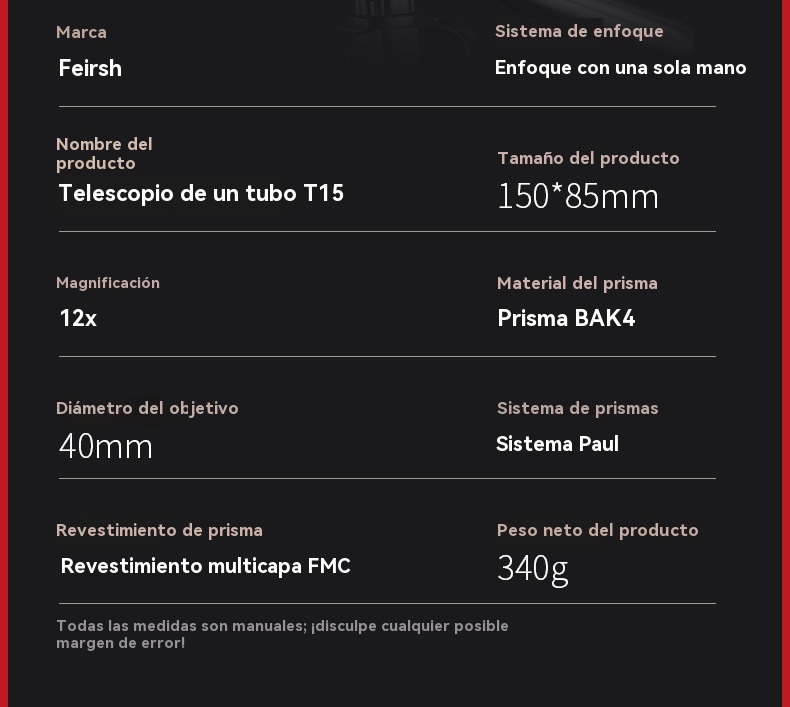This screenshot has width=790, height=707.
Task: Click the 12x magnification value
Action: coord(78,318)
